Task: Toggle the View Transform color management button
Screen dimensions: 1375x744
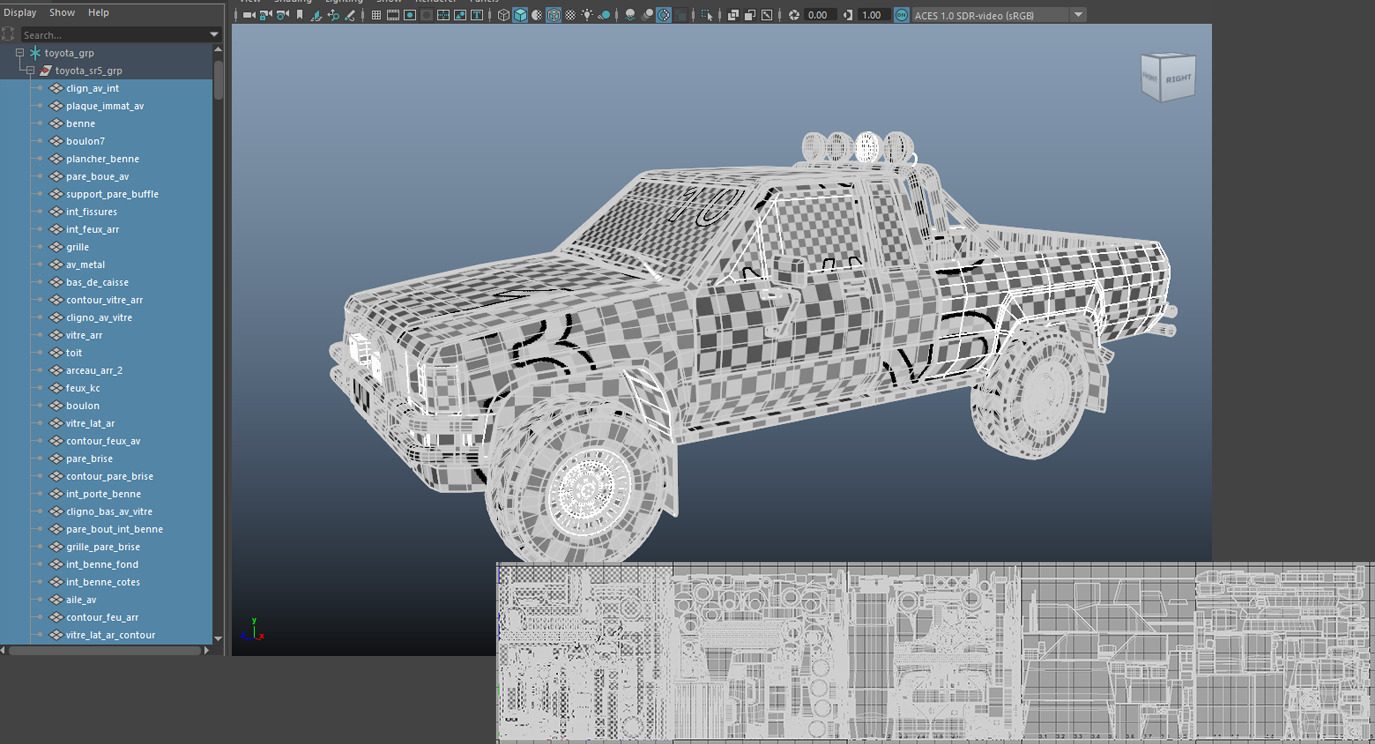Action: (x=901, y=15)
